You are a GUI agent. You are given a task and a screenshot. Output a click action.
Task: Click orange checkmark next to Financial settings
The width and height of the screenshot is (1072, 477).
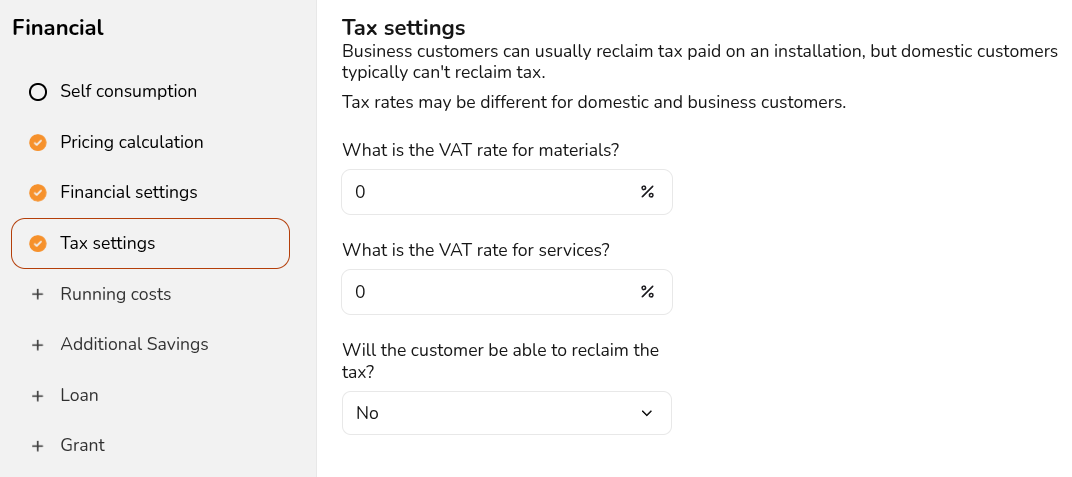click(x=38, y=193)
